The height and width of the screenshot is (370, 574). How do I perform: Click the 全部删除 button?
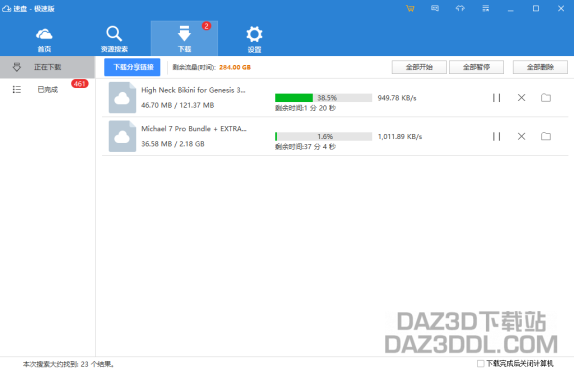tap(540, 67)
